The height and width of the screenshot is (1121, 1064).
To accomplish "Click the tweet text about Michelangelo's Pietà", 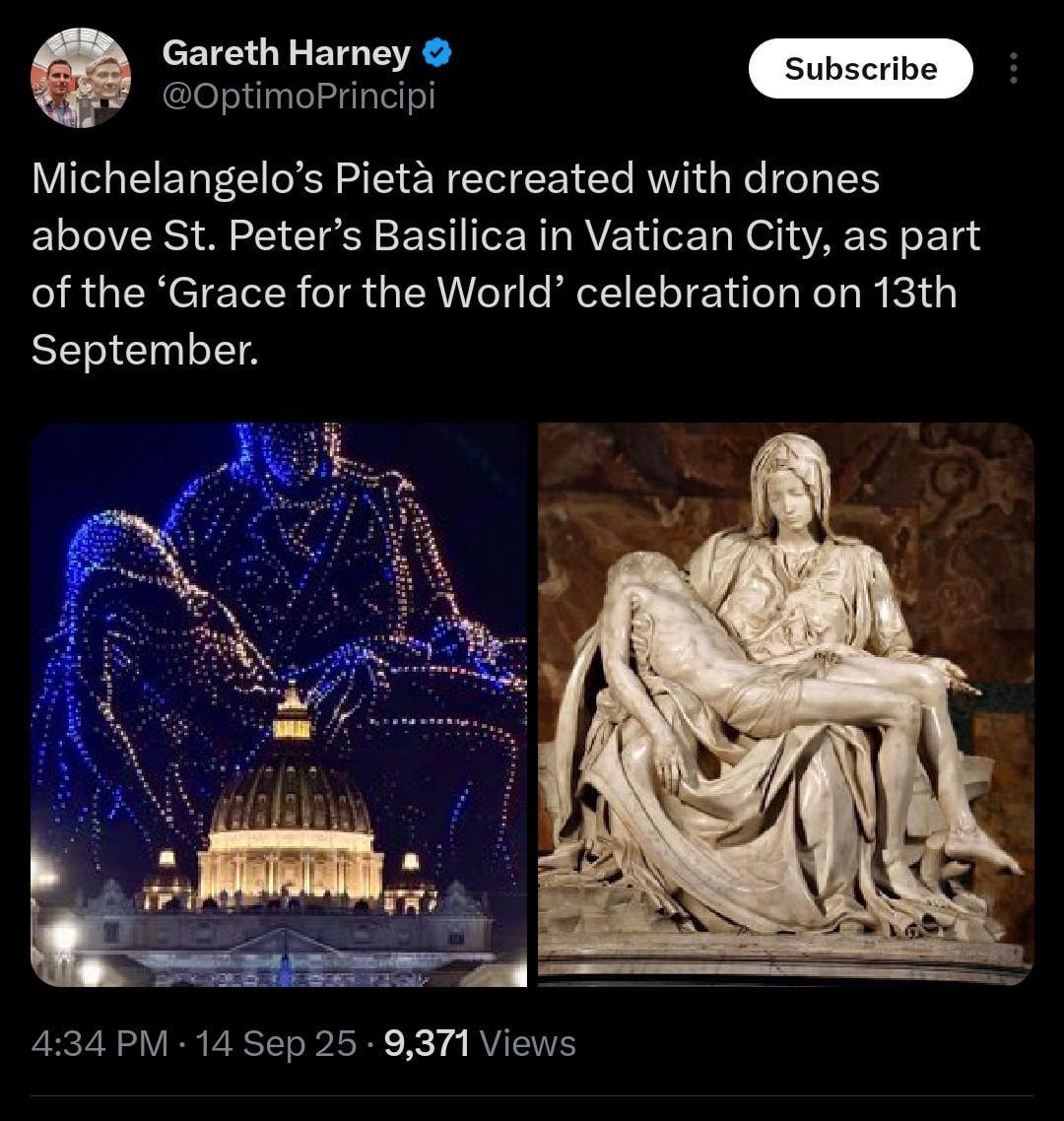I will (x=505, y=265).
